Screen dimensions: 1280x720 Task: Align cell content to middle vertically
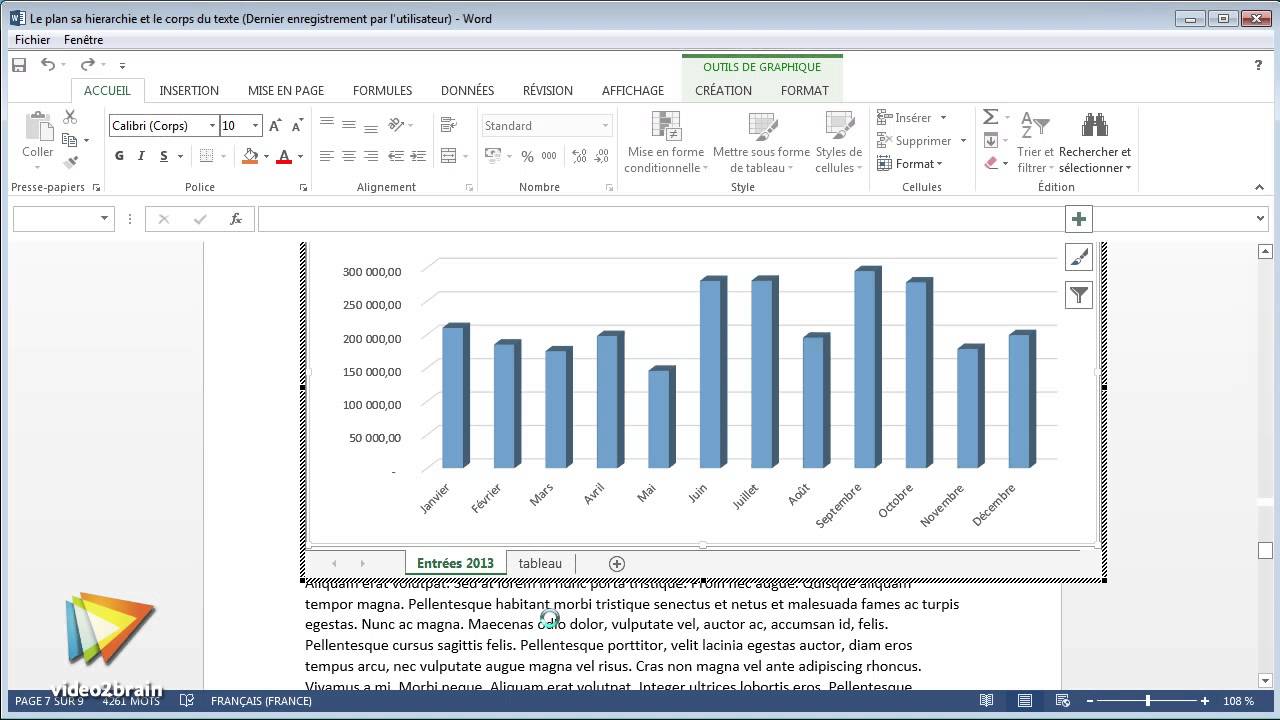(349, 125)
